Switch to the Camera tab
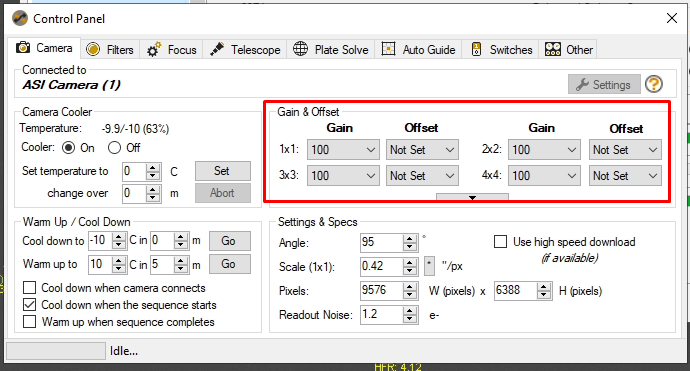The height and width of the screenshot is (371, 690). point(44,48)
